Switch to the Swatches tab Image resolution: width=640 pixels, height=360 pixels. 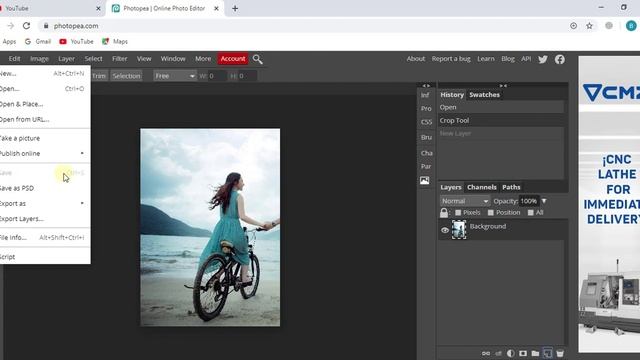pyautogui.click(x=484, y=95)
